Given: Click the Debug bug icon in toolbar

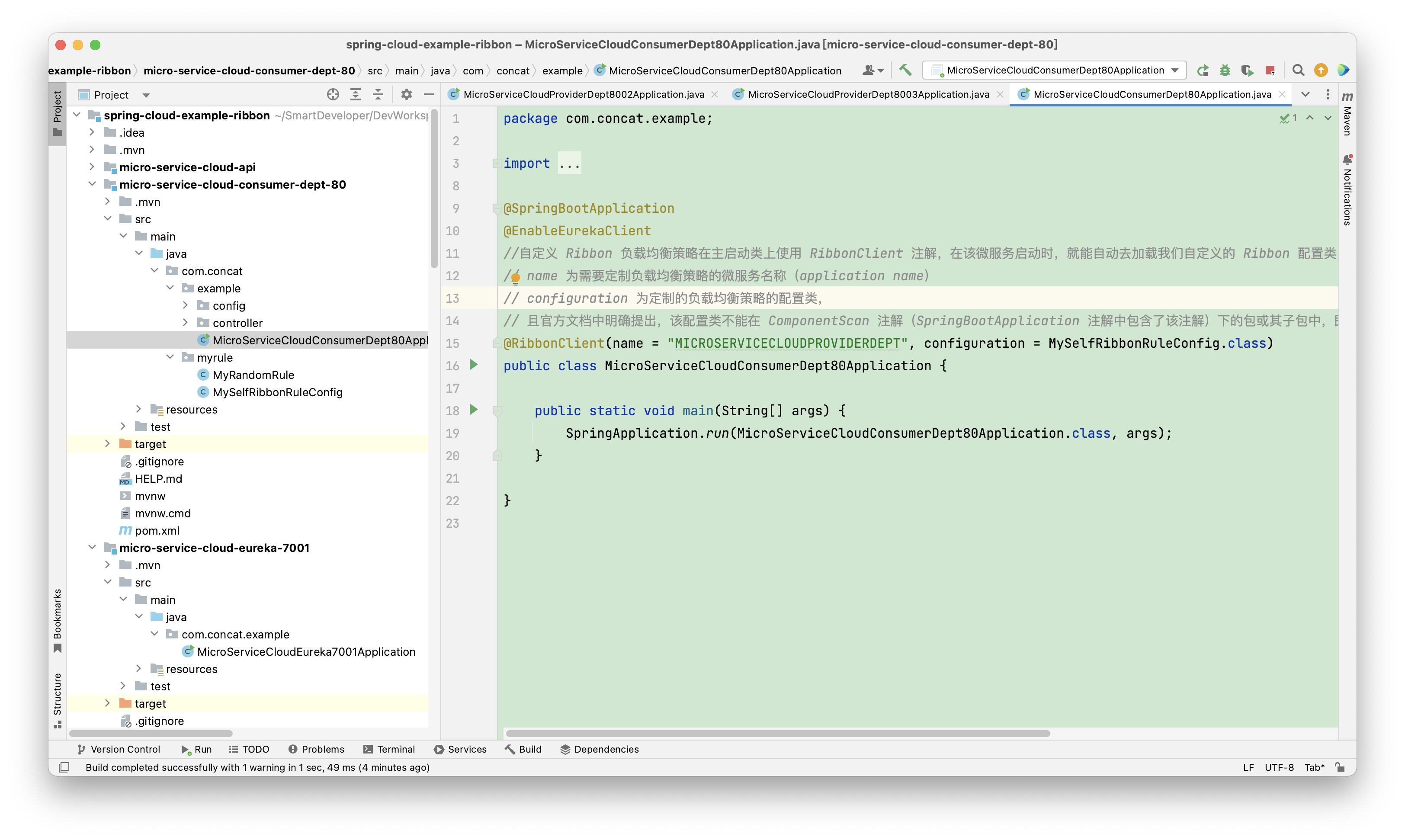Looking at the screenshot, I should (x=1225, y=70).
